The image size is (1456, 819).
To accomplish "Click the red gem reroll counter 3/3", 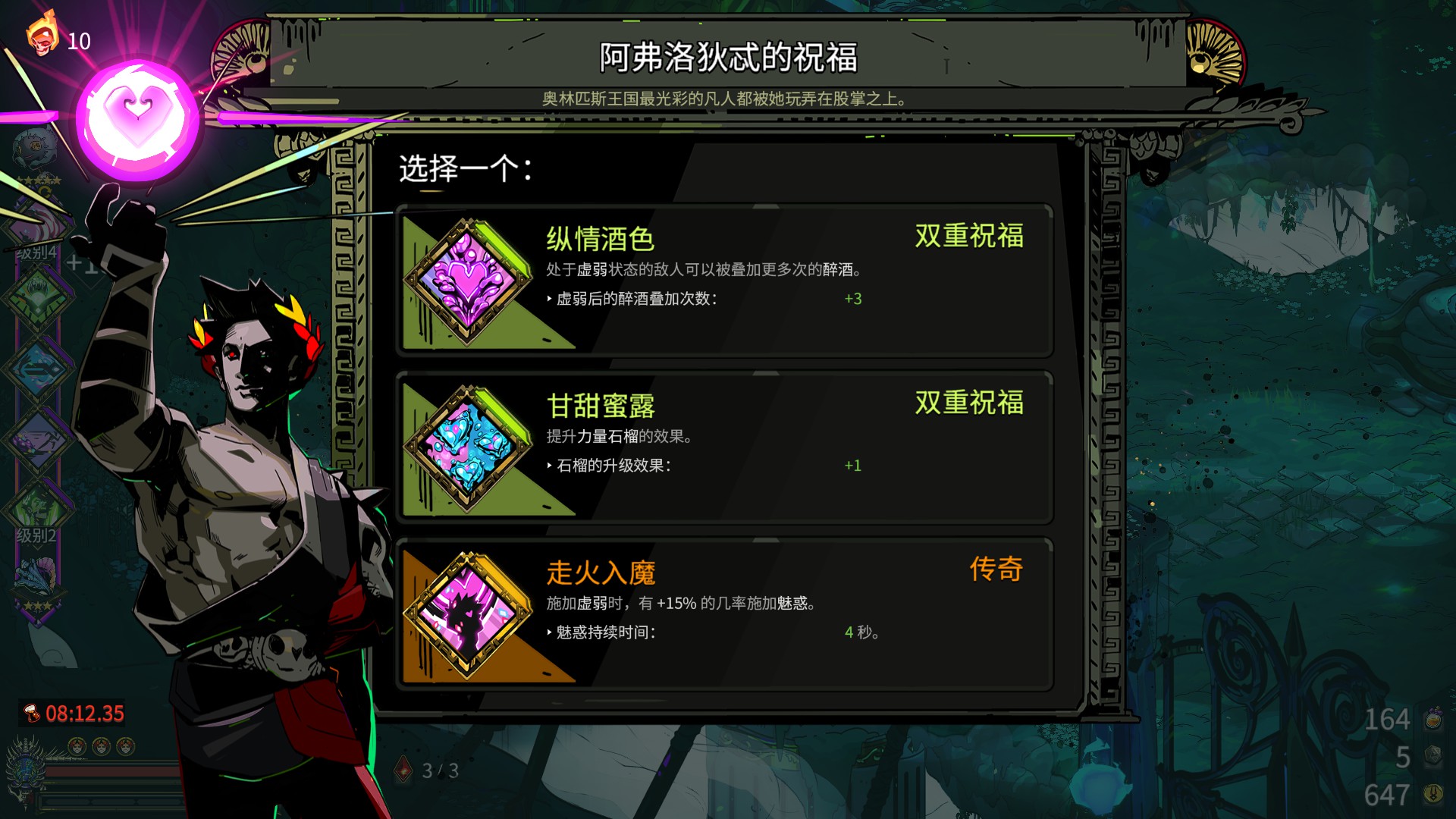I will (427, 770).
